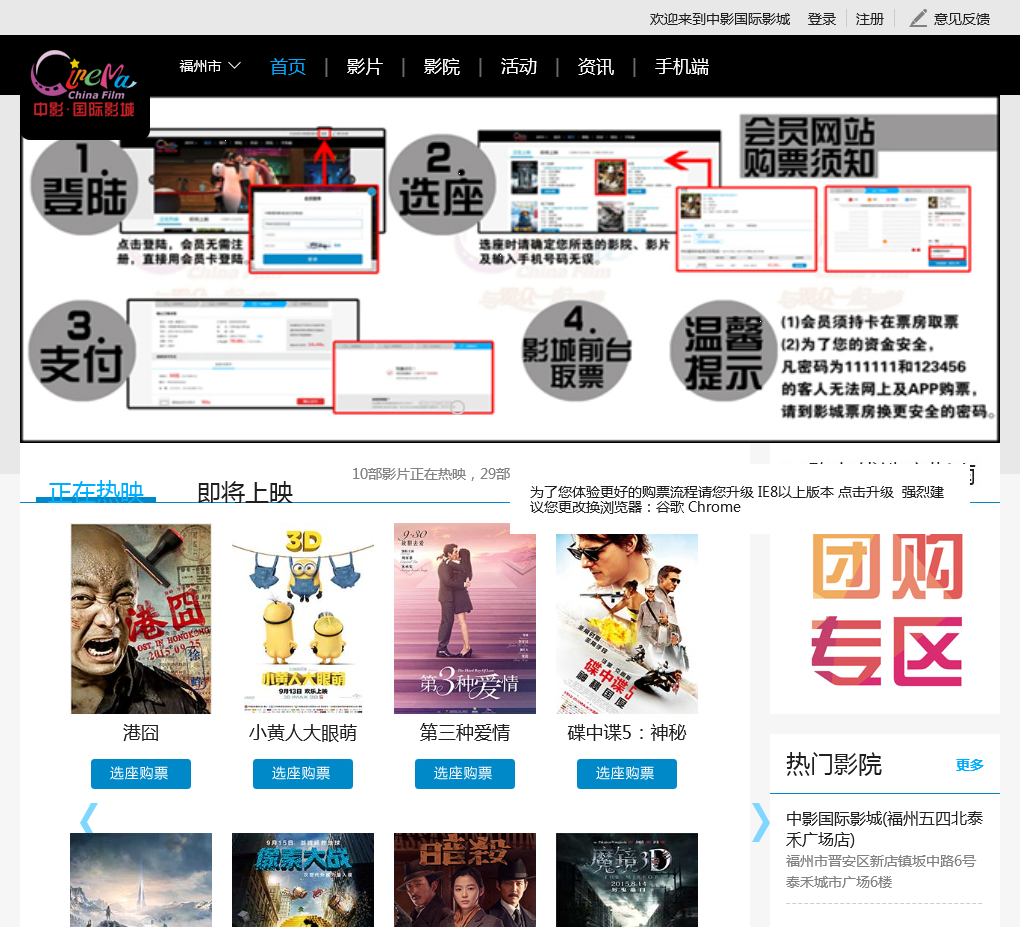Click 选座购票 under 小黄人大眼萌
The height and width of the screenshot is (927, 1020).
click(x=302, y=773)
